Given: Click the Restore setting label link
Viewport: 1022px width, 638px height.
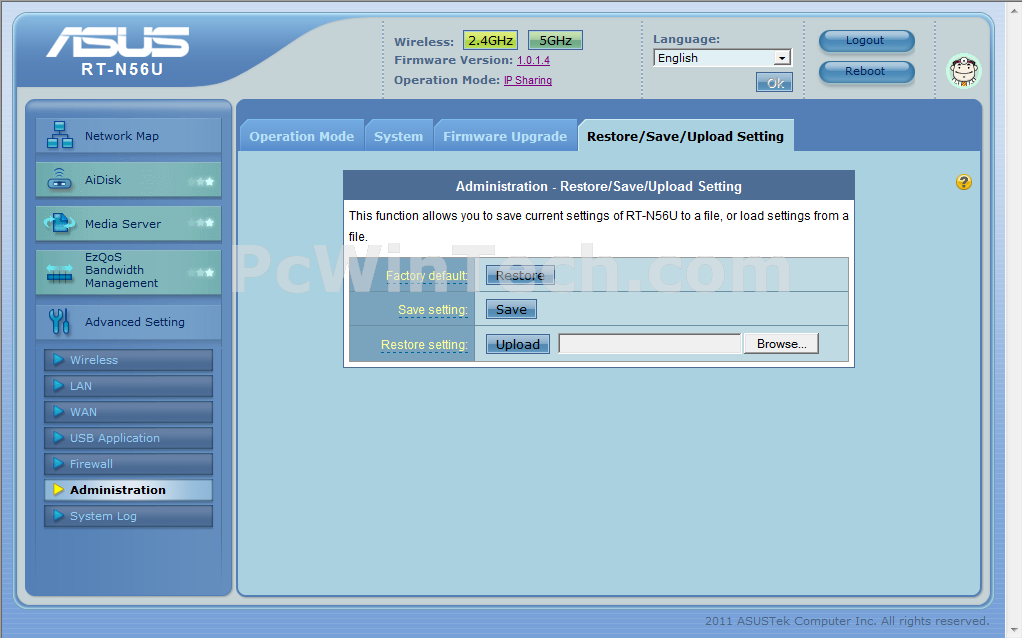Looking at the screenshot, I should (x=424, y=345).
